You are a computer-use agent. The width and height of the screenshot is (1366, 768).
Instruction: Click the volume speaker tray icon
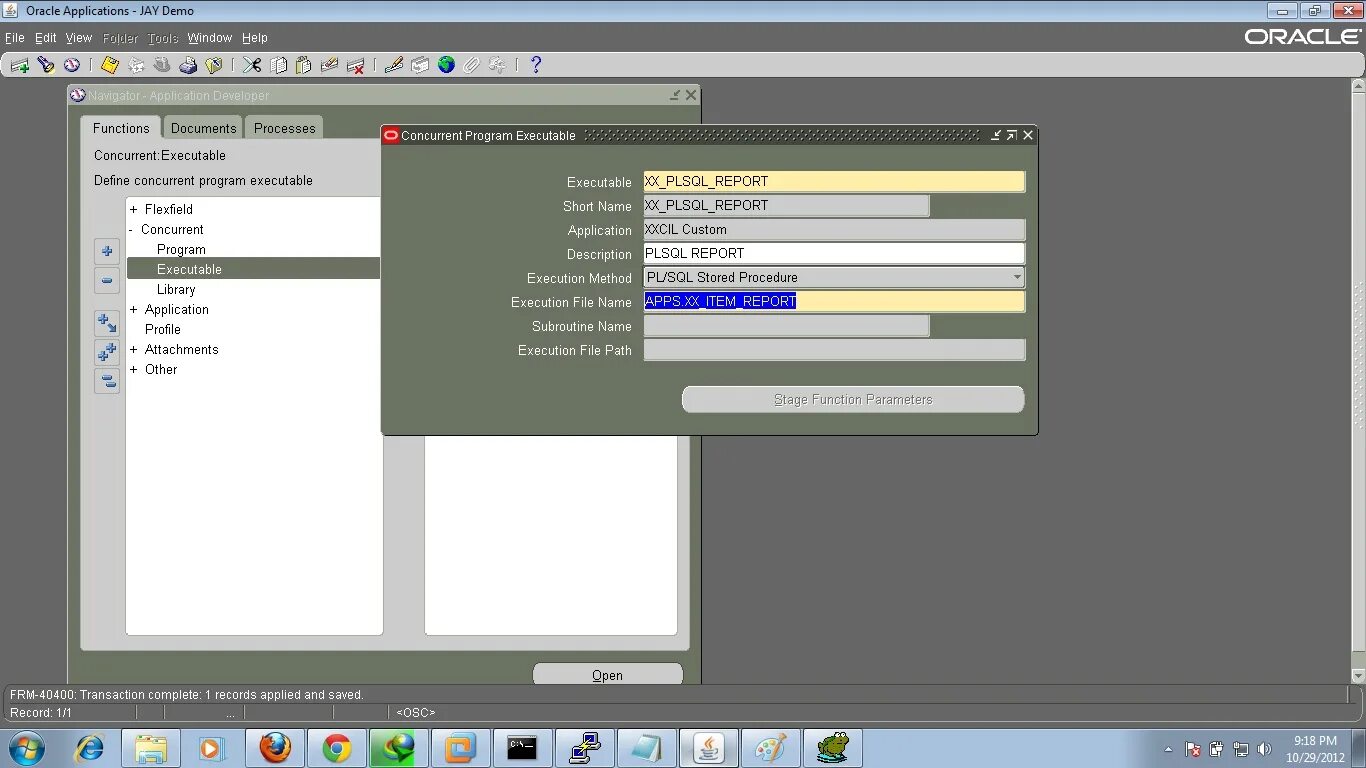[1265, 749]
